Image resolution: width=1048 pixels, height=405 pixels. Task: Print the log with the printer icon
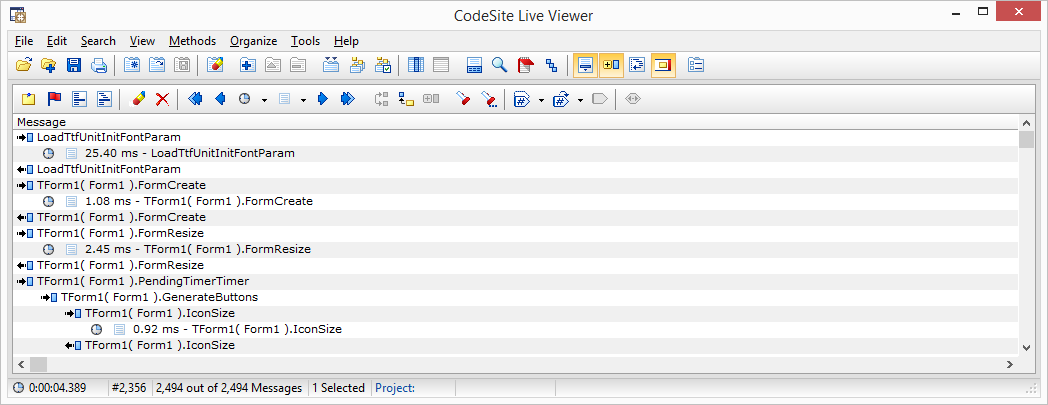click(x=99, y=65)
